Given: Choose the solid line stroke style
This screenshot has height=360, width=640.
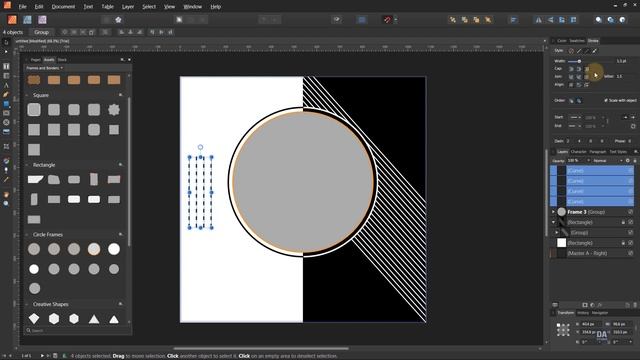Looking at the screenshot, I should [x=579, y=51].
